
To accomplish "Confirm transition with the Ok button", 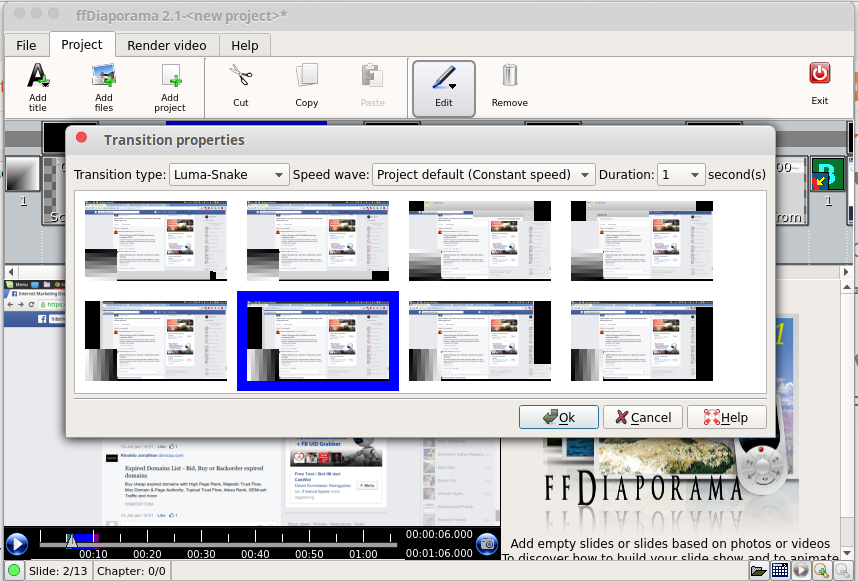I will [x=558, y=417].
